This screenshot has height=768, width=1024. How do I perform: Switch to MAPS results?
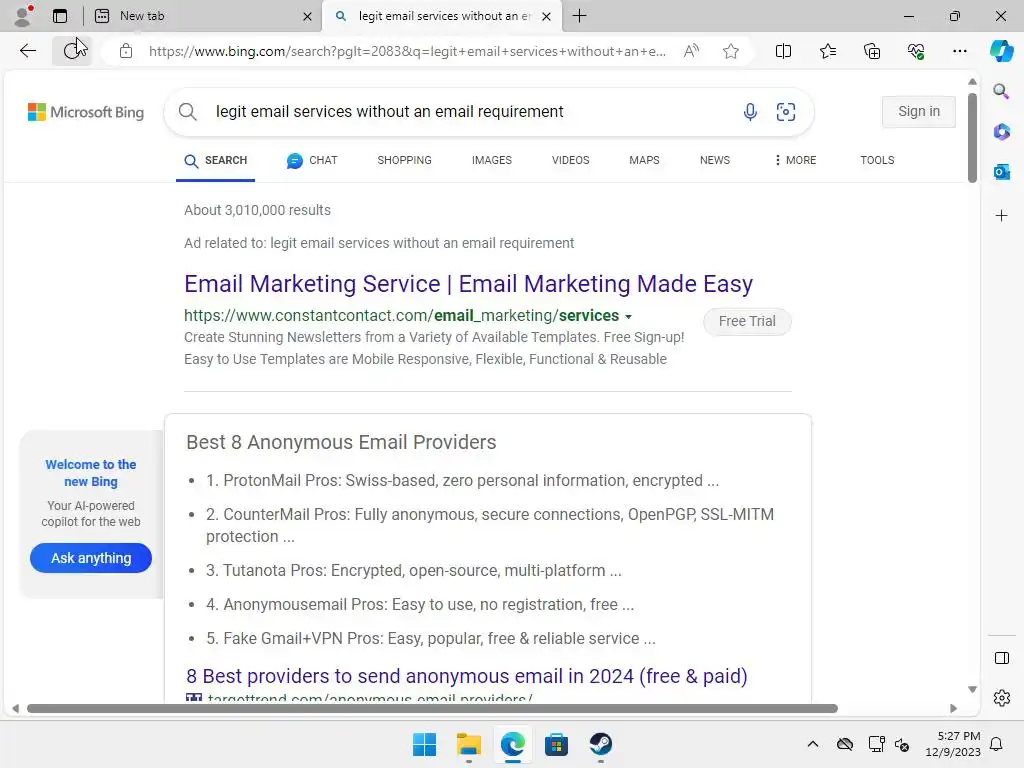[x=644, y=160]
